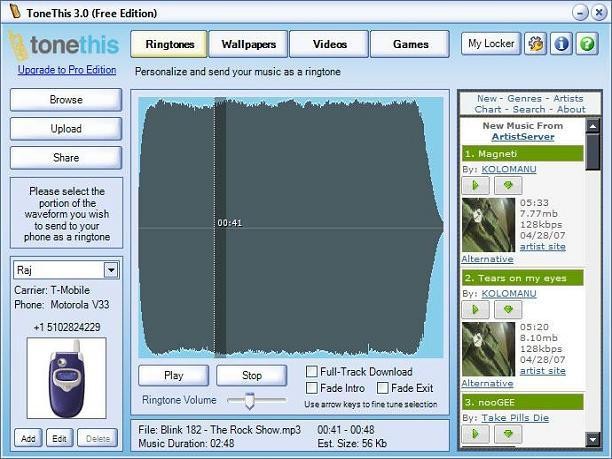Image resolution: width=612 pixels, height=459 pixels.
Task: Click the Est. Size 56 Kb text
Action: (352, 443)
